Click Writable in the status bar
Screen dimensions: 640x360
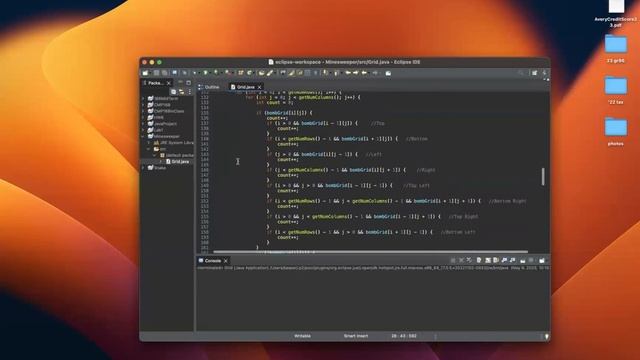tap(302, 336)
